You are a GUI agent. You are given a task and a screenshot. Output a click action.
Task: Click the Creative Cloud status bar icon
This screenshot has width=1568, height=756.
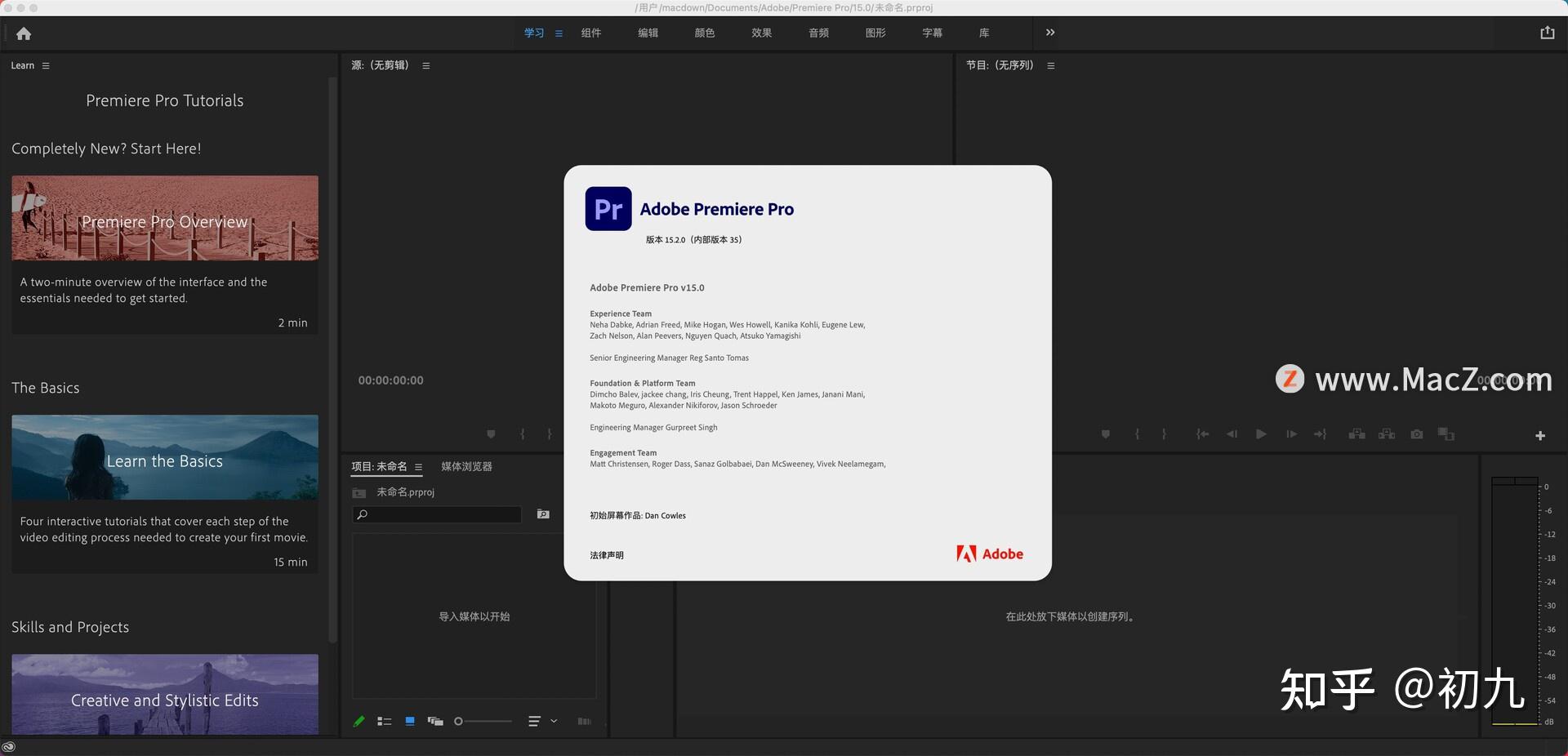(9, 746)
